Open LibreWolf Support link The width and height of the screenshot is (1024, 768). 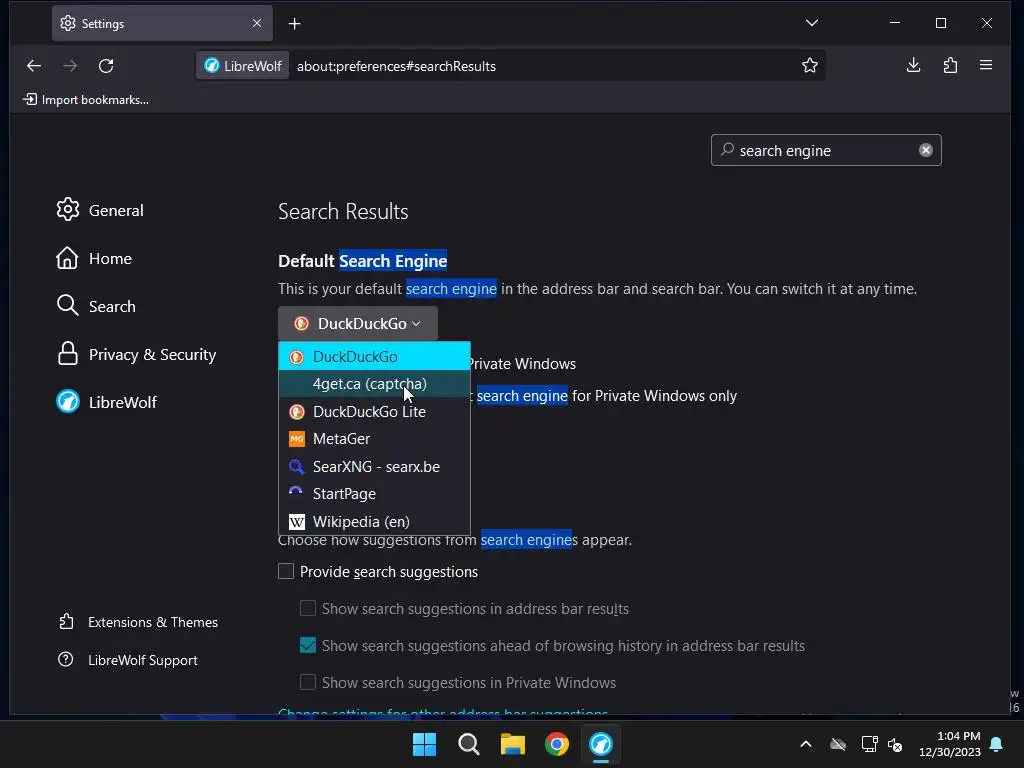click(127, 660)
